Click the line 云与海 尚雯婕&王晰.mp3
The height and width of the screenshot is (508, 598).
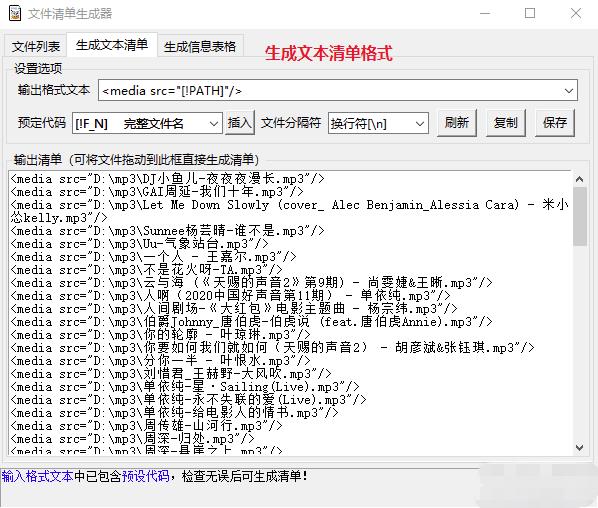pyautogui.click(x=252, y=282)
